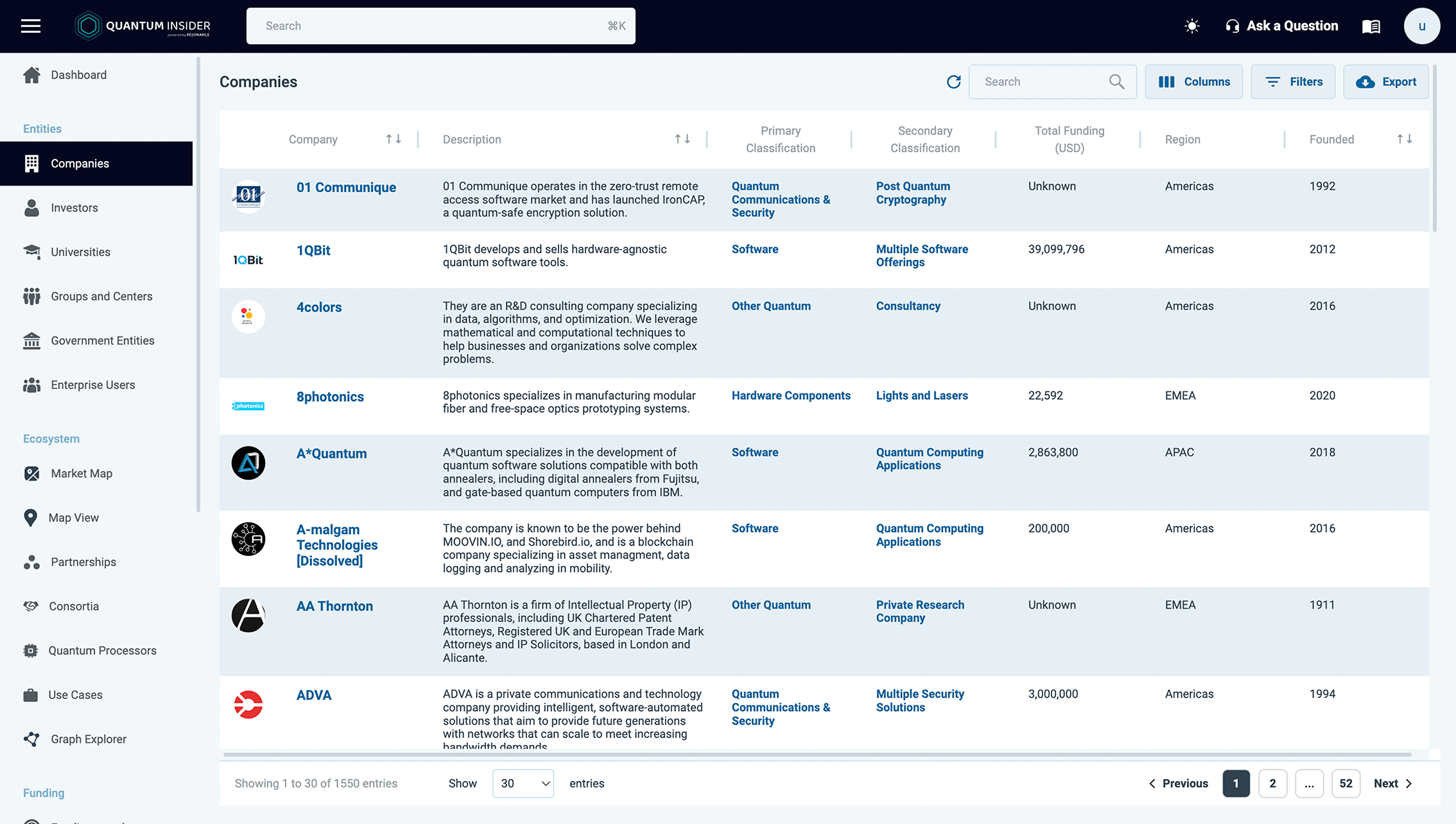
Task: Click the table horizontal scrollbar
Action: (x=817, y=755)
